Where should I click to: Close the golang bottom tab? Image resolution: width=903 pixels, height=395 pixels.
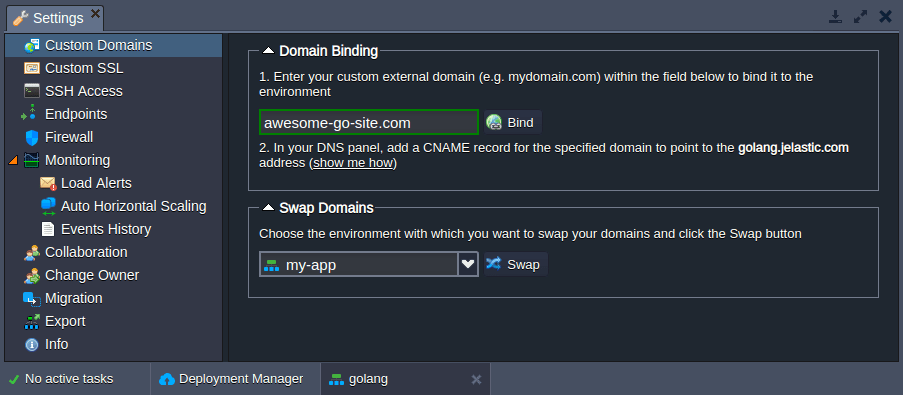pyautogui.click(x=476, y=379)
